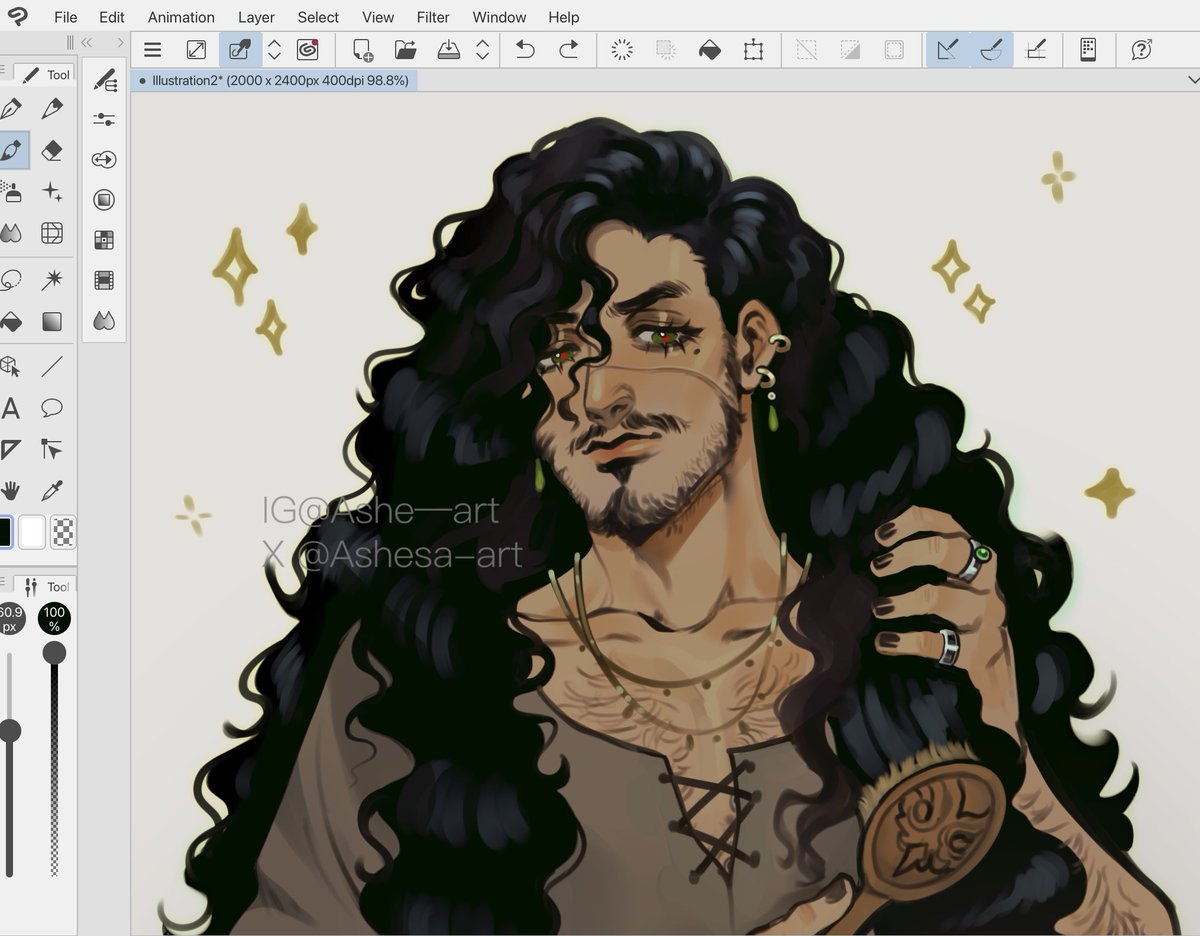The height and width of the screenshot is (936, 1200).
Task: Click the right arrow on palette dock
Action: 120,42
